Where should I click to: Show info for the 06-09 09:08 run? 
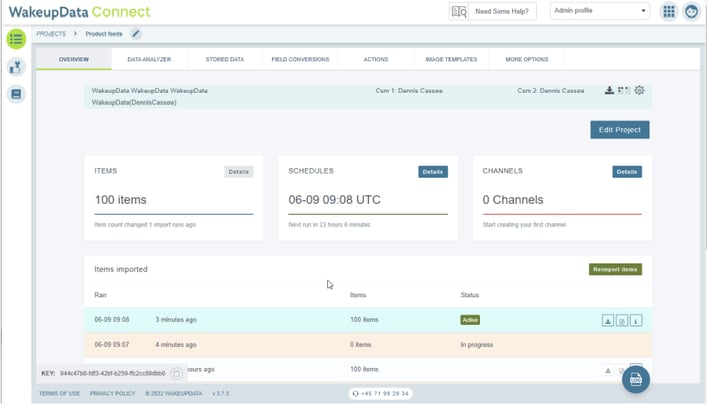pos(636,321)
